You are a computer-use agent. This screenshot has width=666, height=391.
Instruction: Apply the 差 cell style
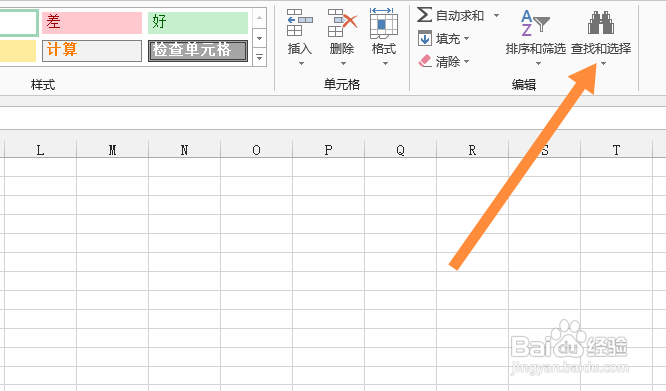click(x=92, y=23)
